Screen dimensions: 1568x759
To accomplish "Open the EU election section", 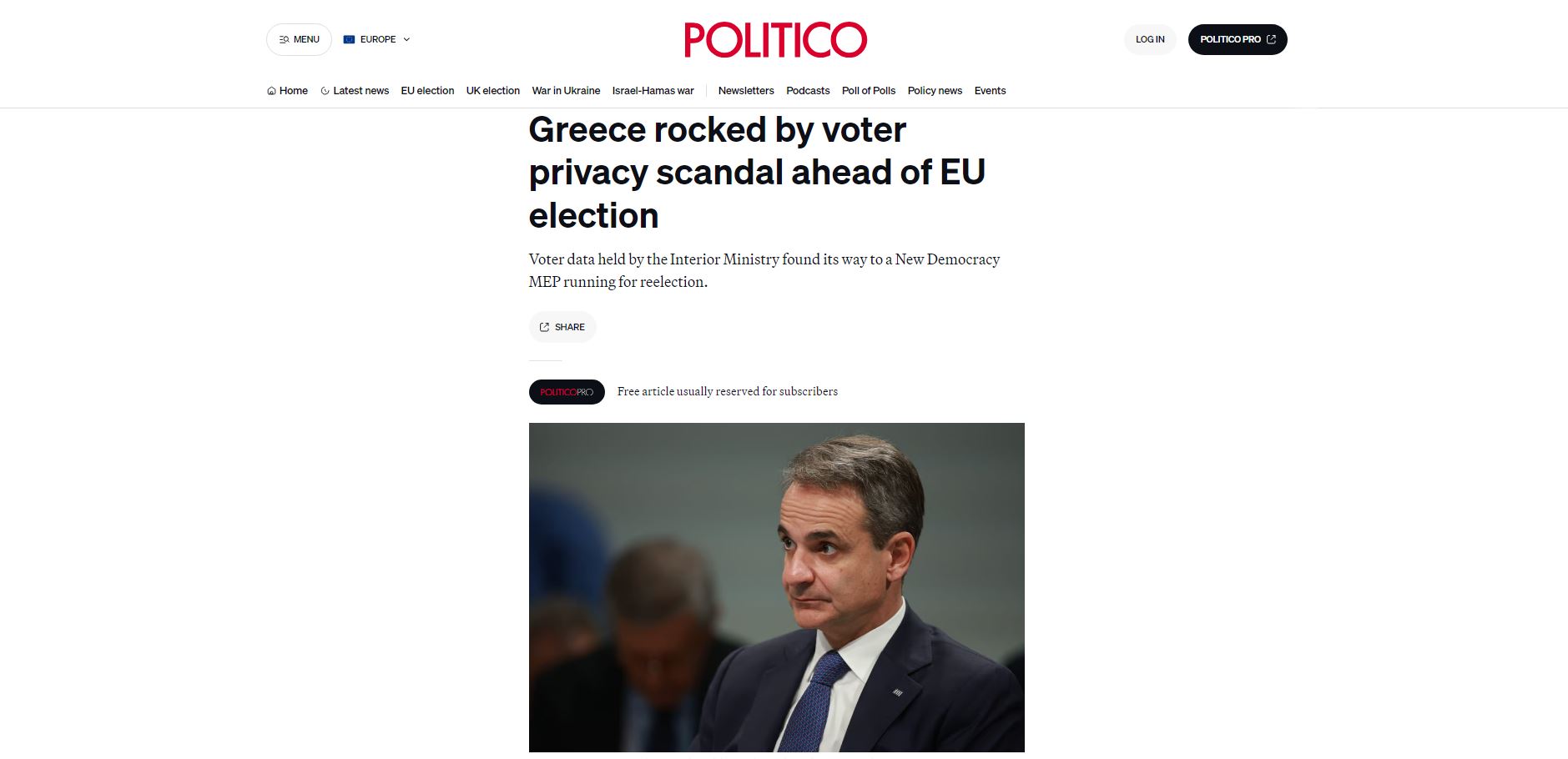I will [427, 90].
